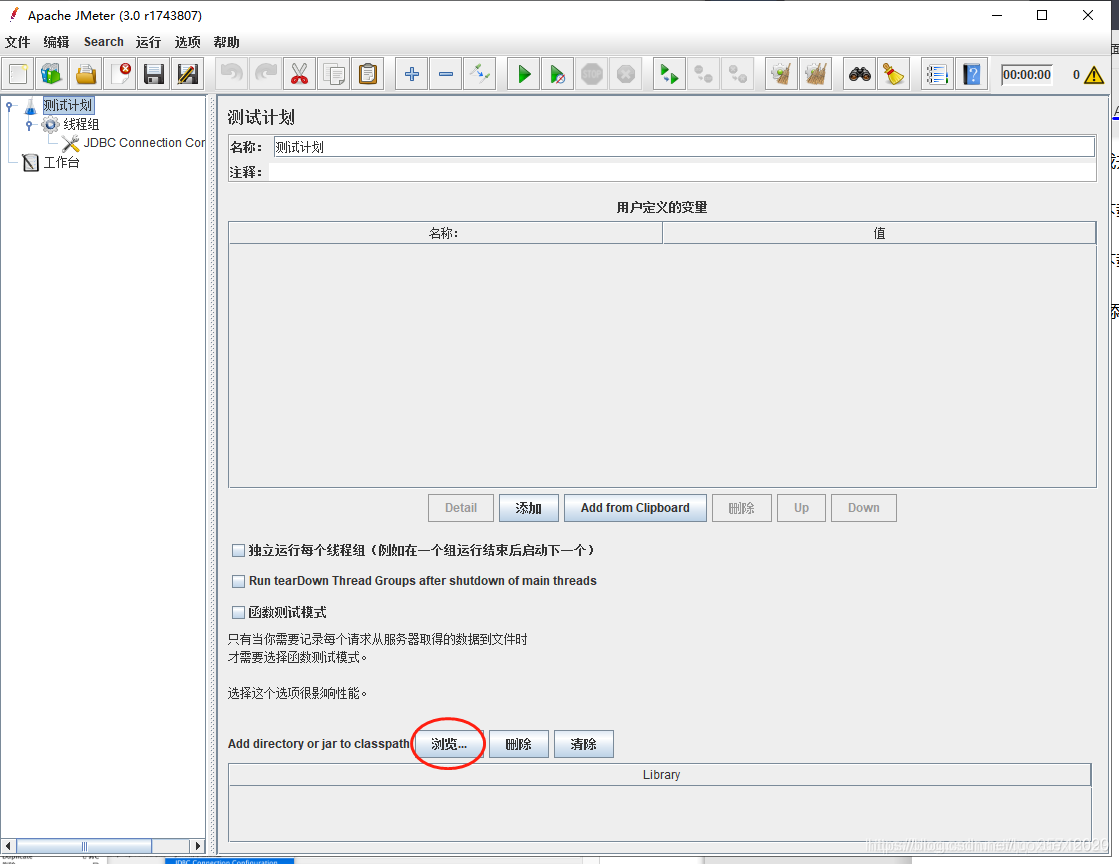Screen dimensions: 1119x864
Task: Click the Shutdown test icon
Action: (x=626, y=74)
